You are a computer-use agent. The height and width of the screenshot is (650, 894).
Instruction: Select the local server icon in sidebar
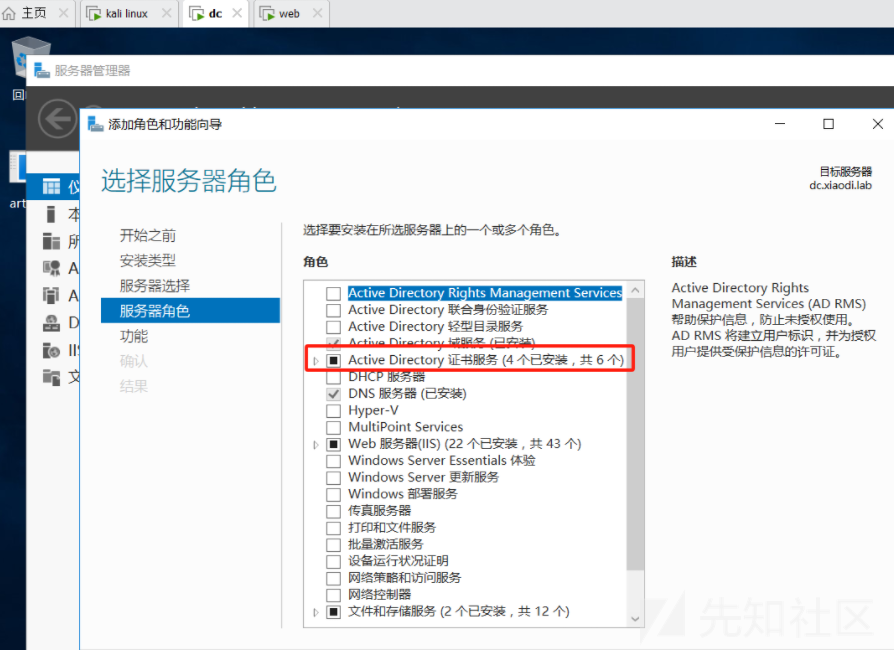coord(51,214)
